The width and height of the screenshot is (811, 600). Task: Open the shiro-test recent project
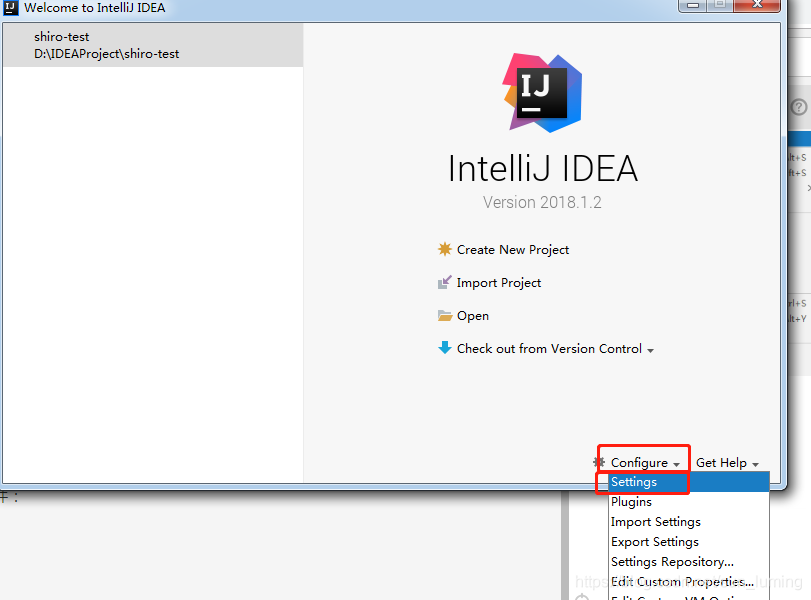153,45
